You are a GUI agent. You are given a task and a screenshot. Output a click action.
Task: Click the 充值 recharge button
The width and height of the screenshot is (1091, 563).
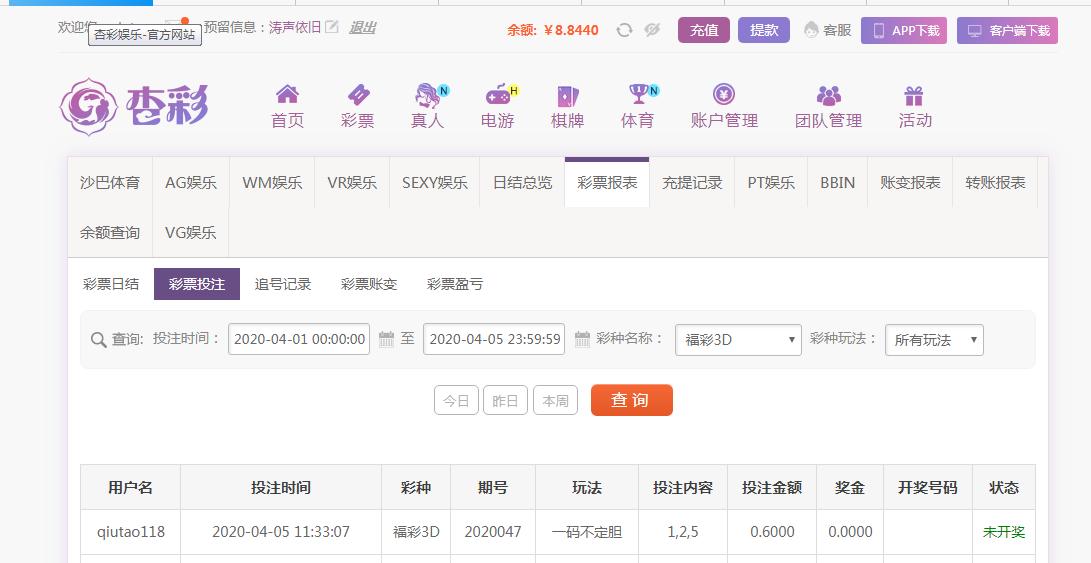[x=704, y=30]
